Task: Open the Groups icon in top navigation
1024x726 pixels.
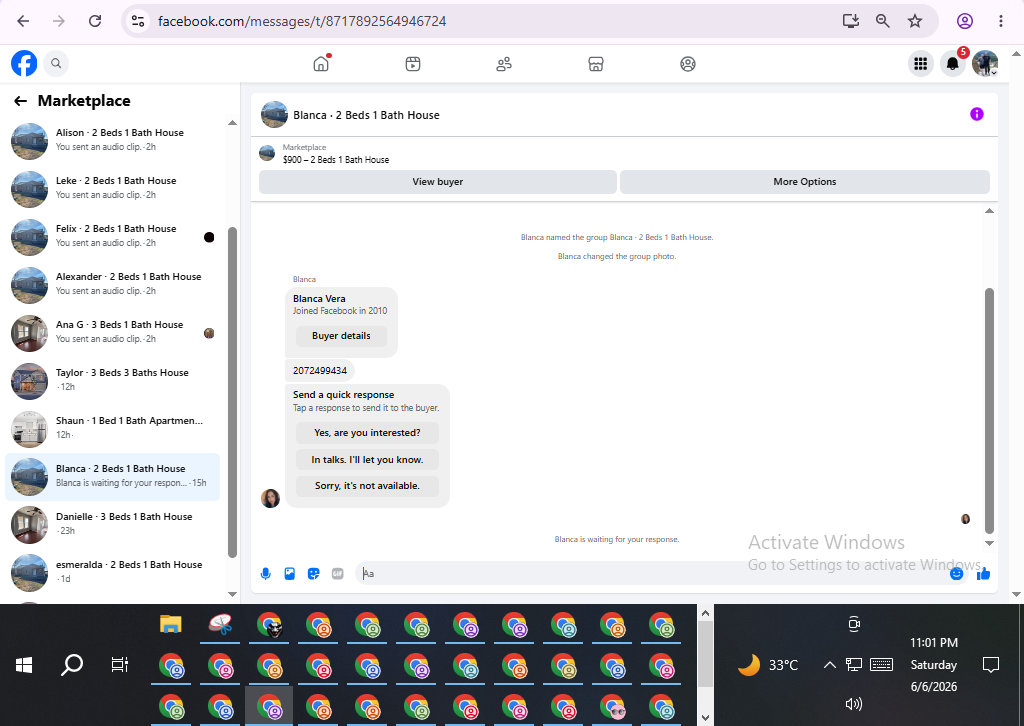Action: tap(688, 63)
